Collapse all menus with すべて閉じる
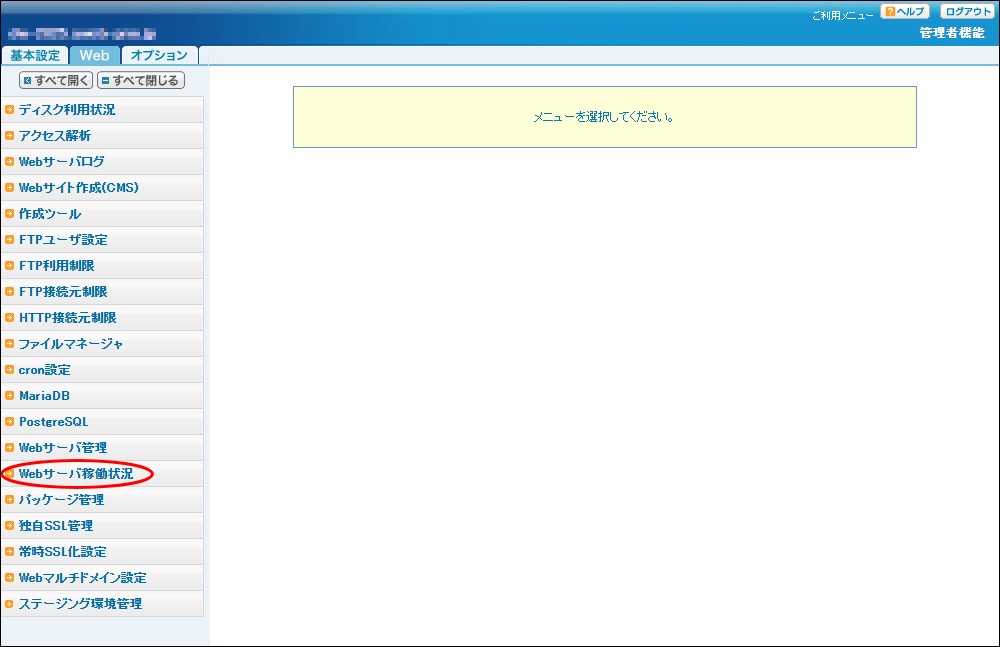 [x=141, y=80]
